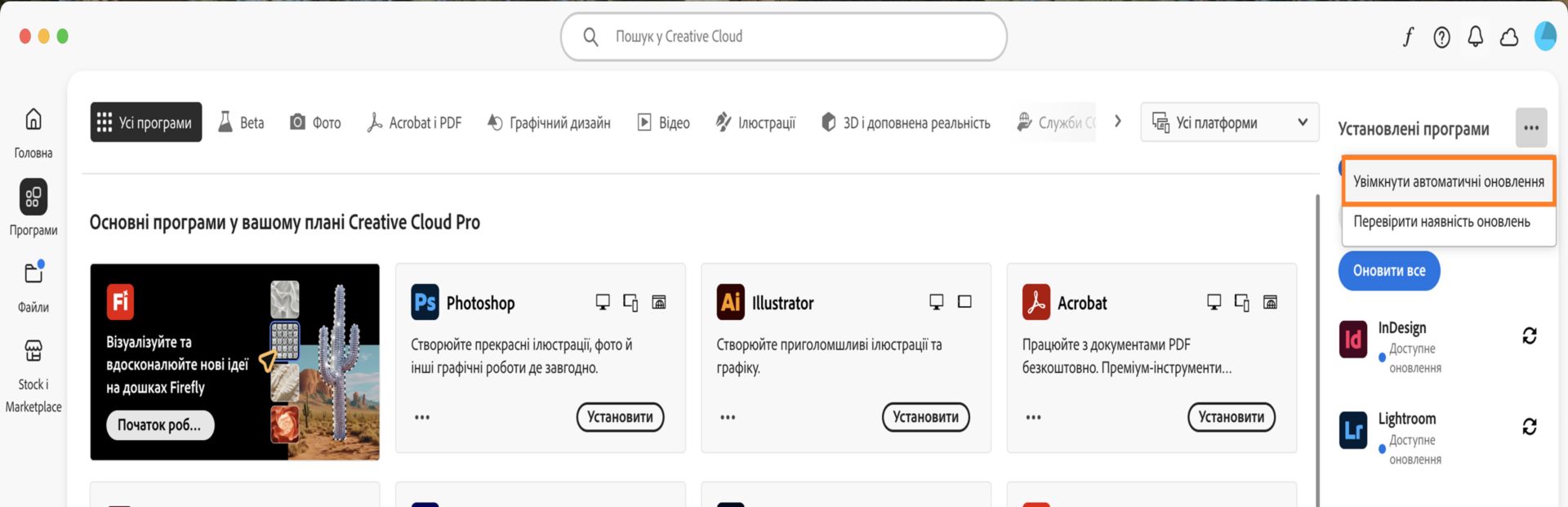Click Photoshop desktop platform icon
Screen dimensions: 1568x507
[x=603, y=302]
